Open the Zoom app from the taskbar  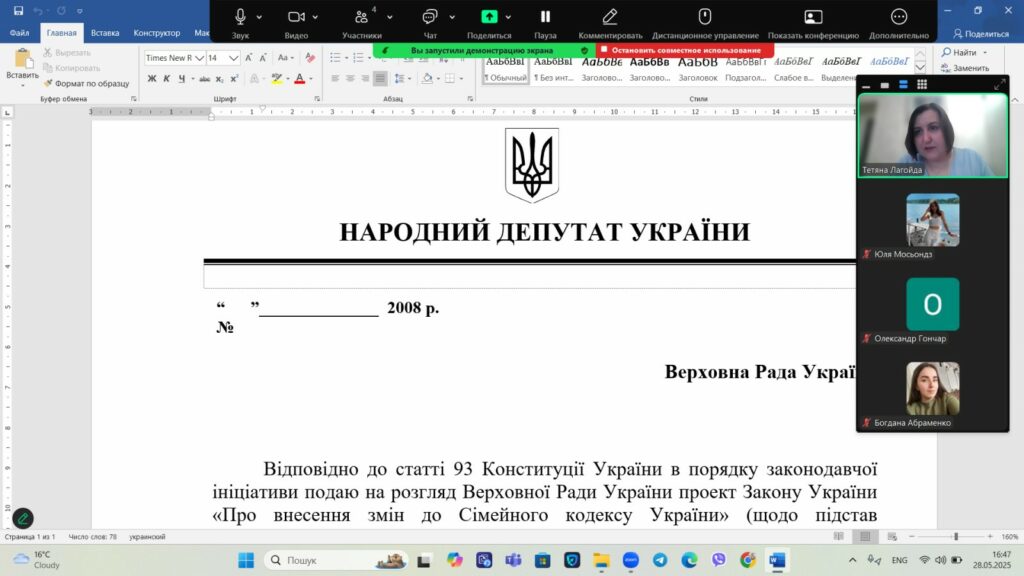tap(630, 560)
